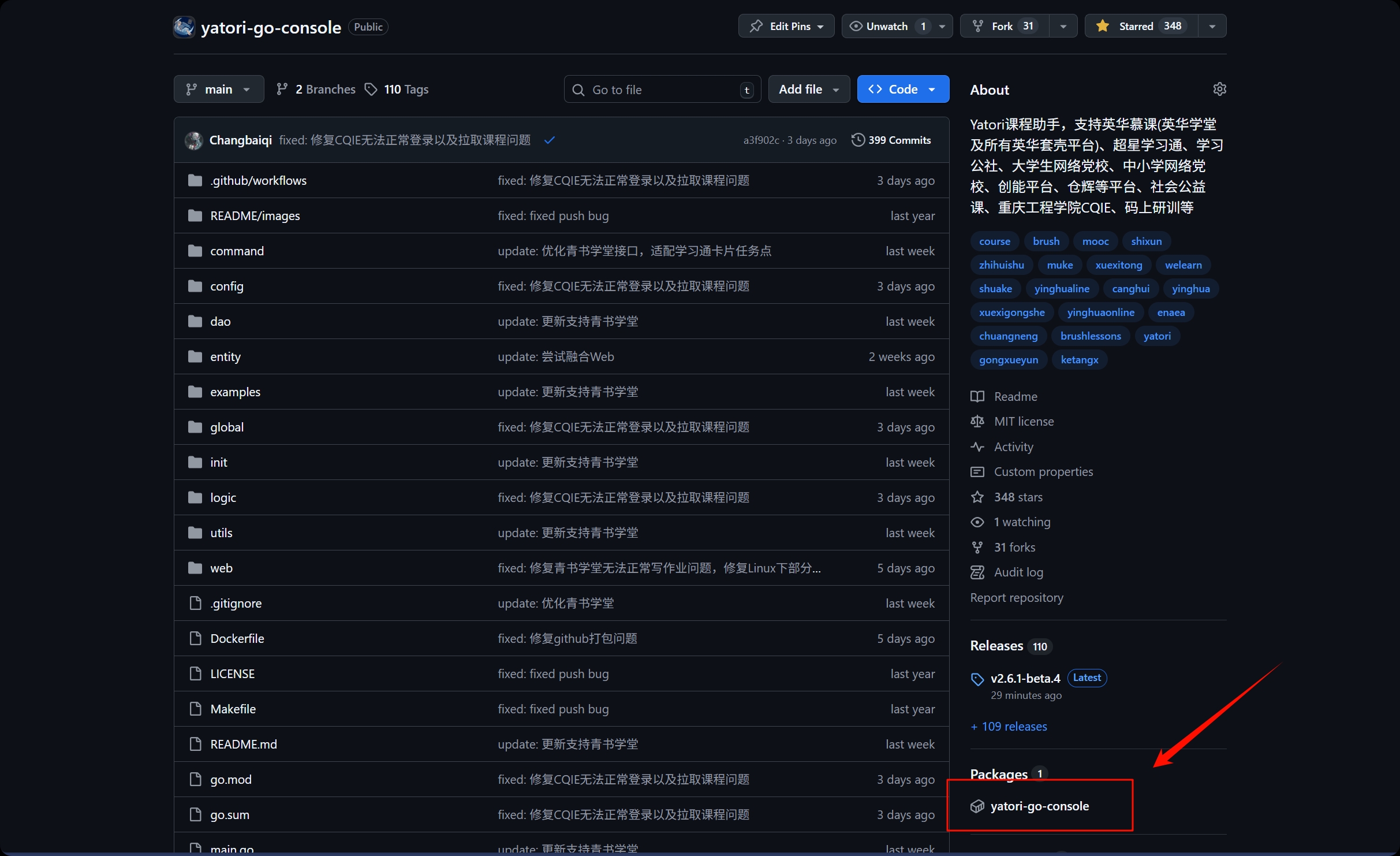Click the commit history clock icon

click(858, 140)
